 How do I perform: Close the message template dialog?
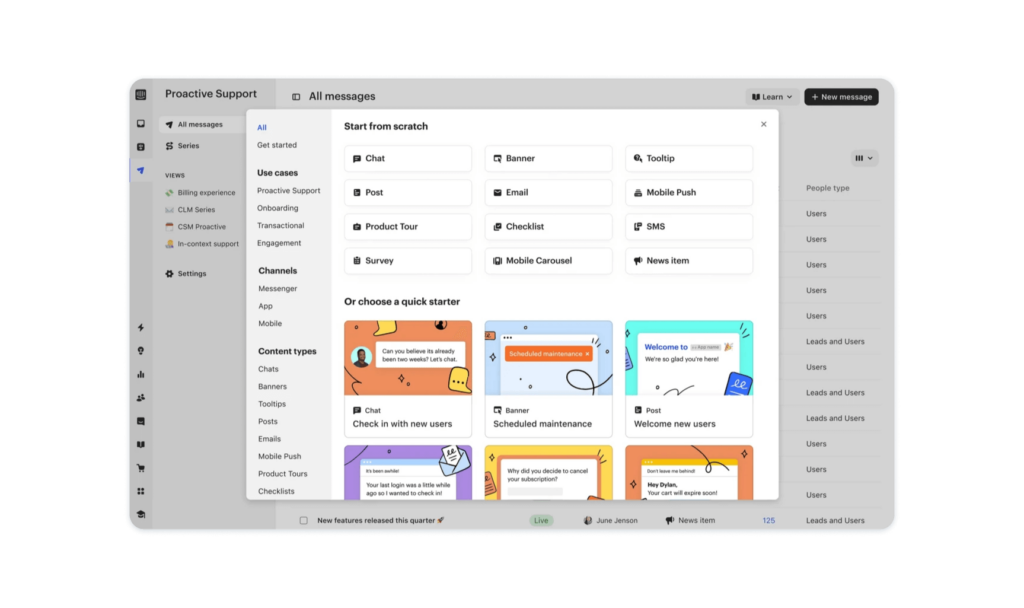(x=764, y=125)
